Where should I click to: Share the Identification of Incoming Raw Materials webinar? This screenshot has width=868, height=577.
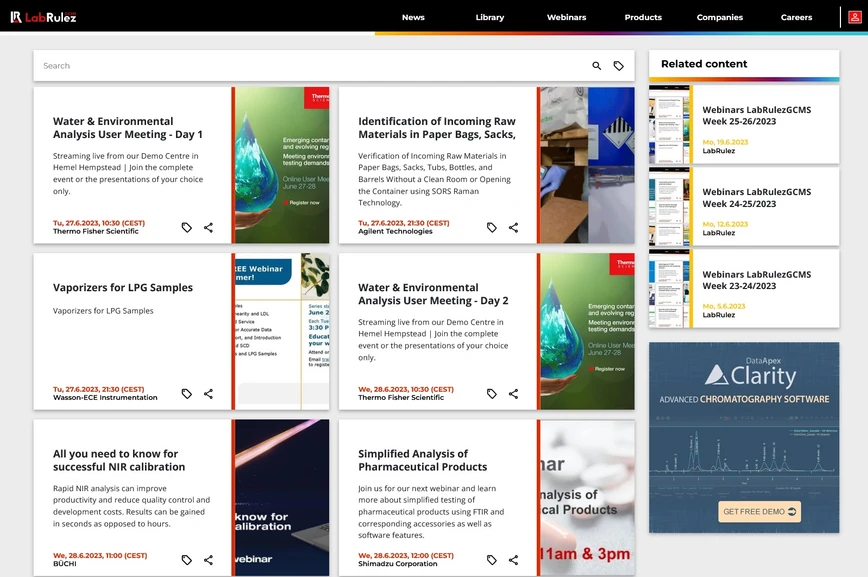(x=513, y=228)
